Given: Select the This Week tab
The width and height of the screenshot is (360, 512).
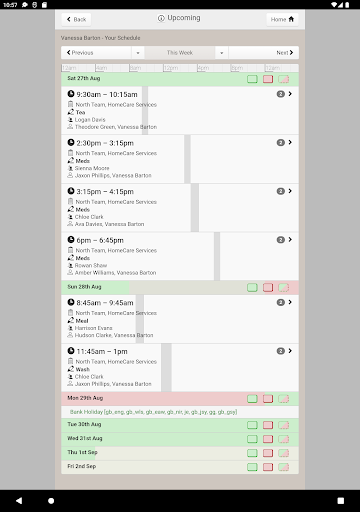Looking at the screenshot, I should [x=180, y=53].
